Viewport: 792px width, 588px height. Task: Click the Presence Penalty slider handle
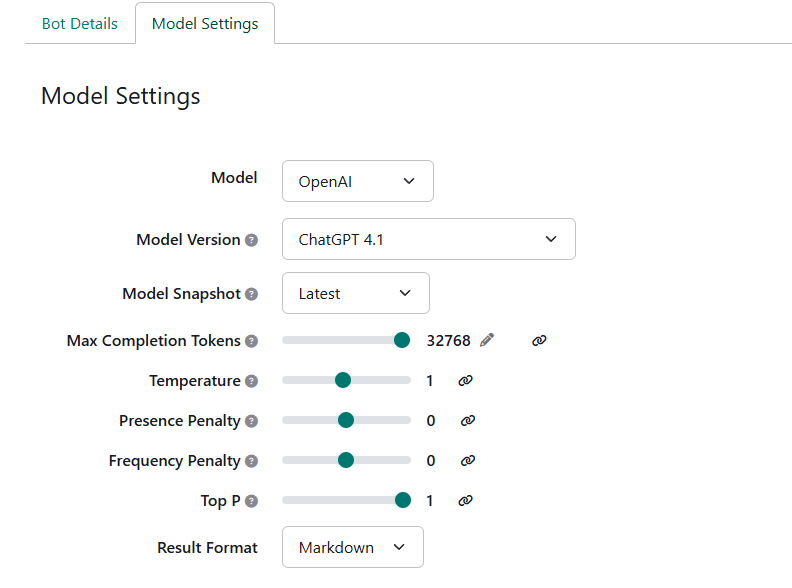tap(346, 420)
